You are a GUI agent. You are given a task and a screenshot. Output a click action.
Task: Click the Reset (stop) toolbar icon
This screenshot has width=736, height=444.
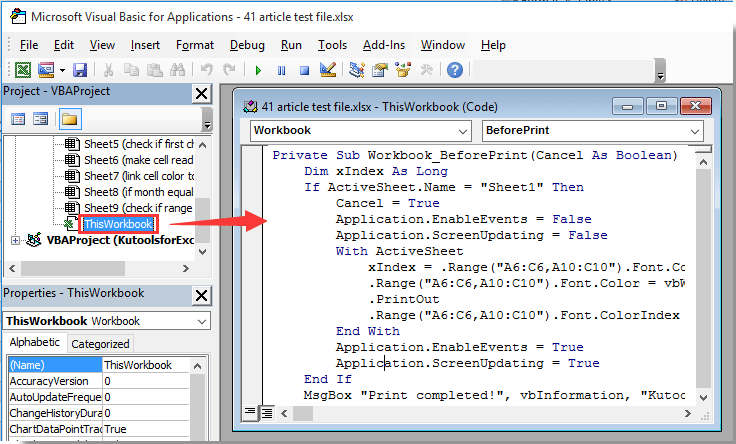[x=303, y=70]
